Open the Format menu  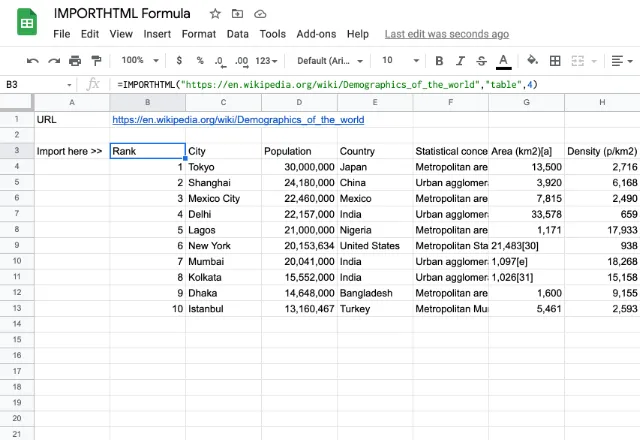(x=199, y=34)
